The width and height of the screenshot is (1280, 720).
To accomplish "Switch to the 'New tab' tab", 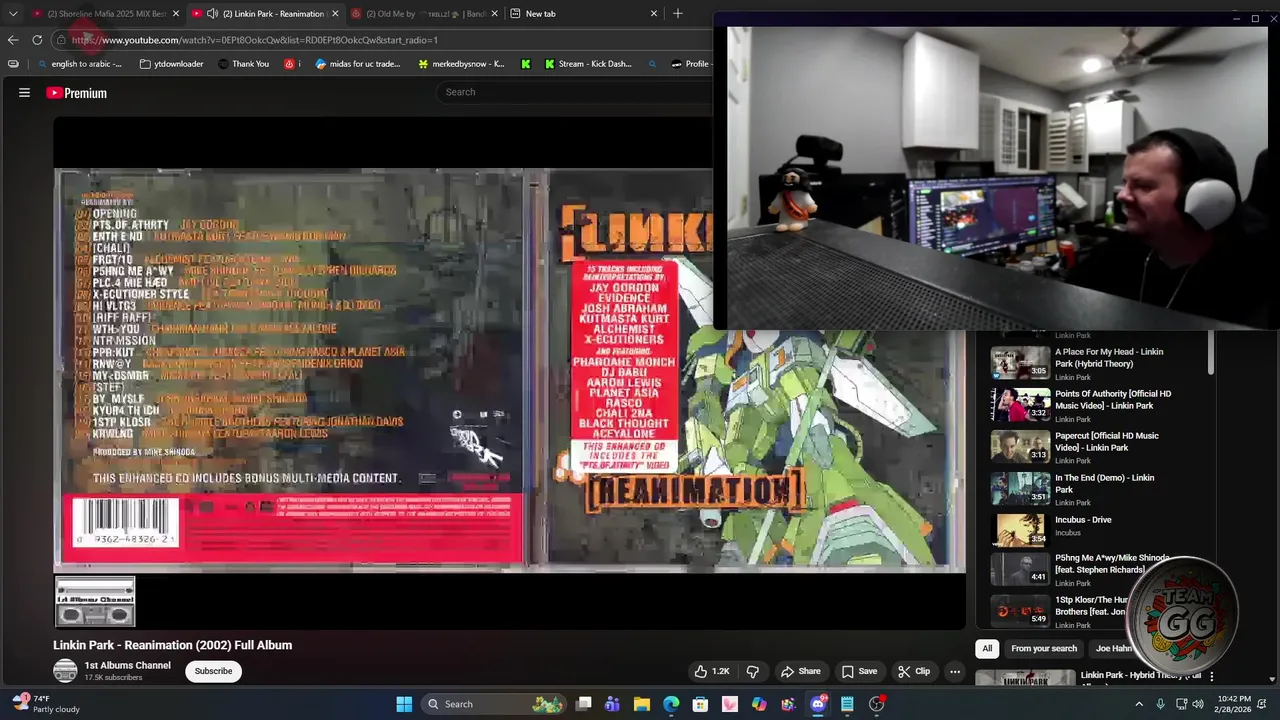I will click(x=583, y=14).
